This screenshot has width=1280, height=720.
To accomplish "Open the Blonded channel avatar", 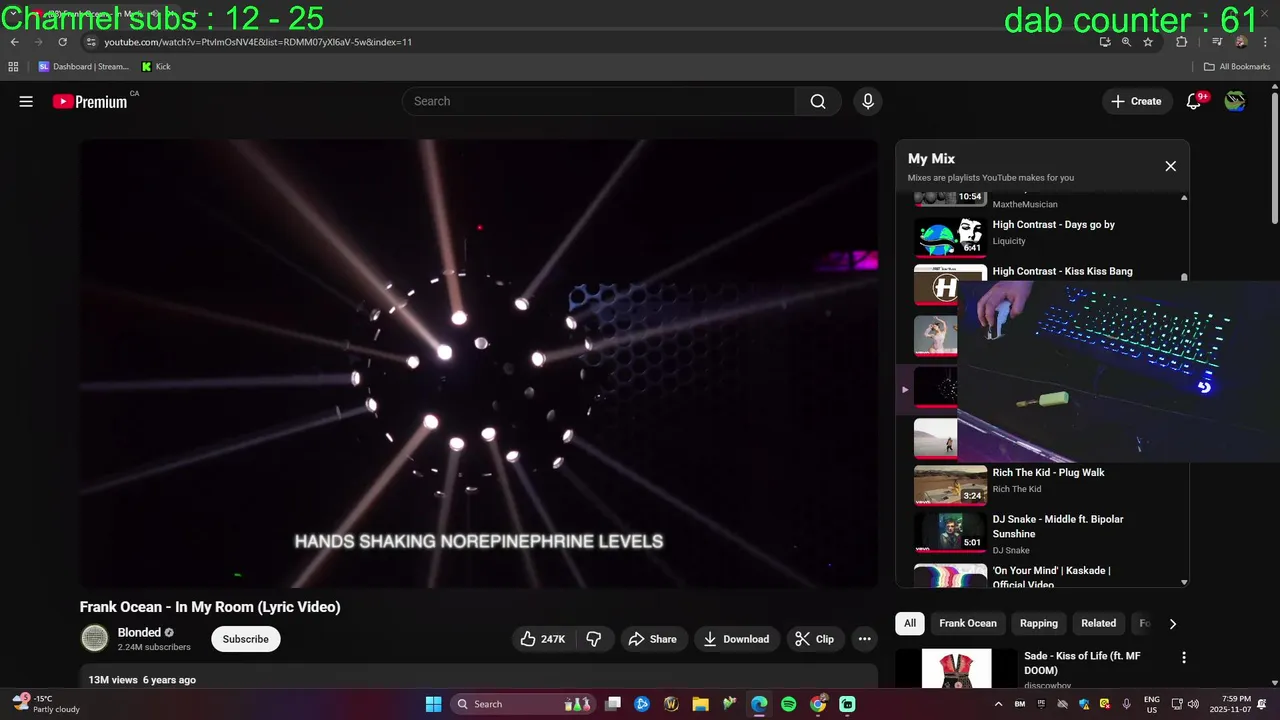I will click(95, 638).
